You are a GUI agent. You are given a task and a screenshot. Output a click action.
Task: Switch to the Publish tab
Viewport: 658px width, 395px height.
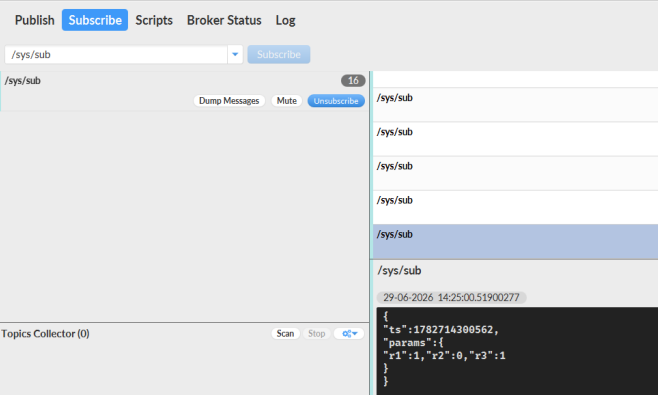pos(34,20)
